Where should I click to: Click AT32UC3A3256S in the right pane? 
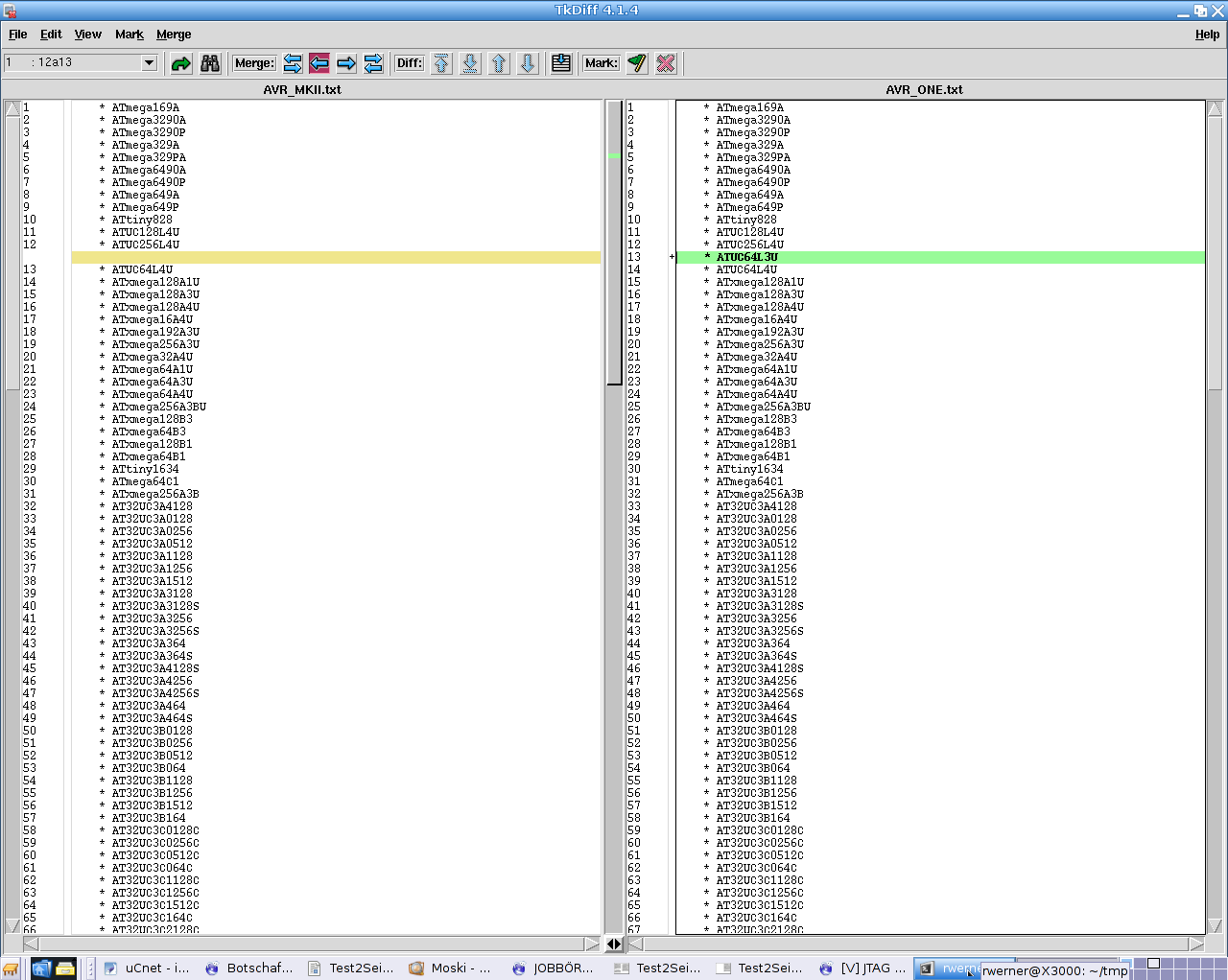[x=760, y=631]
